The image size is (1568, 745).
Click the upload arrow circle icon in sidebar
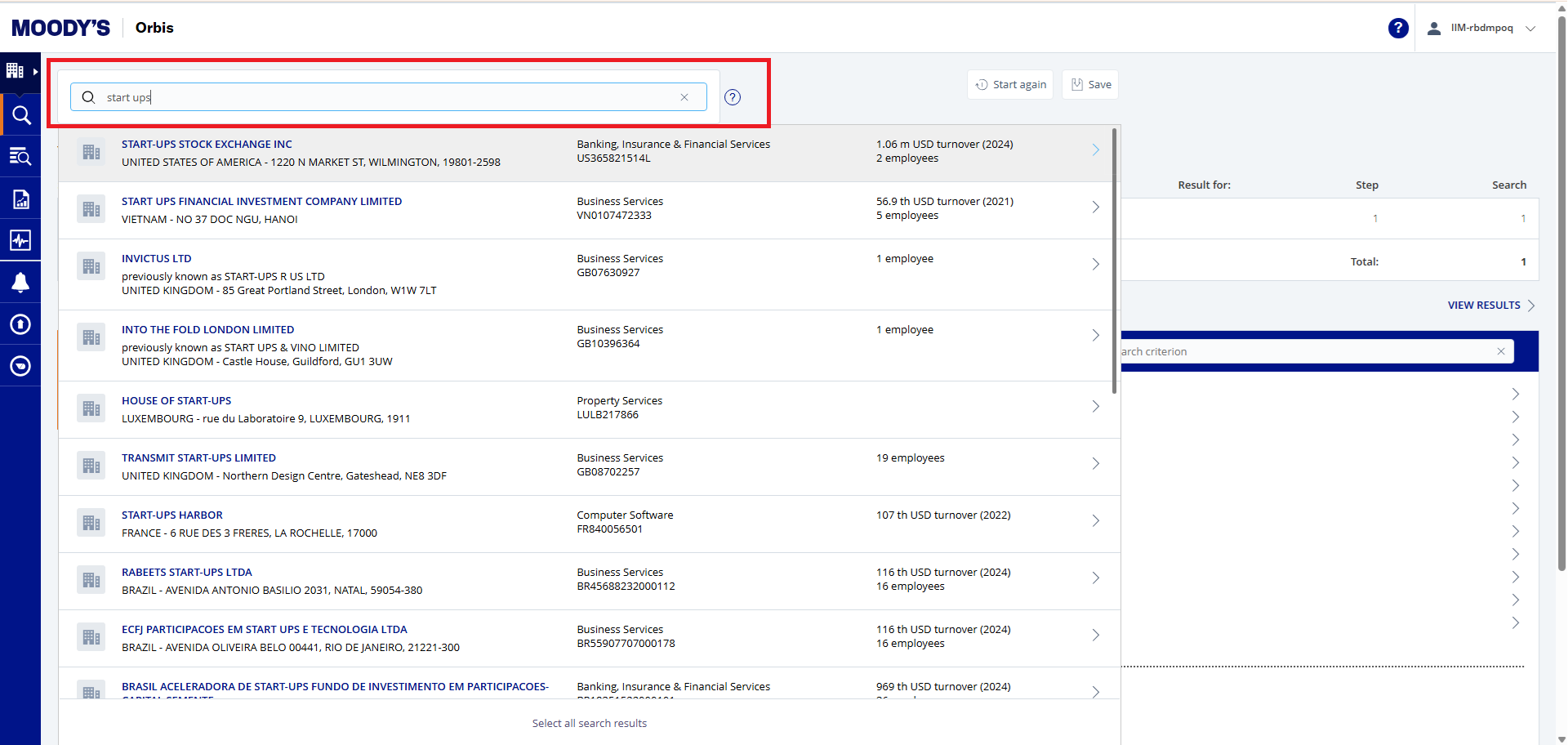pos(20,324)
